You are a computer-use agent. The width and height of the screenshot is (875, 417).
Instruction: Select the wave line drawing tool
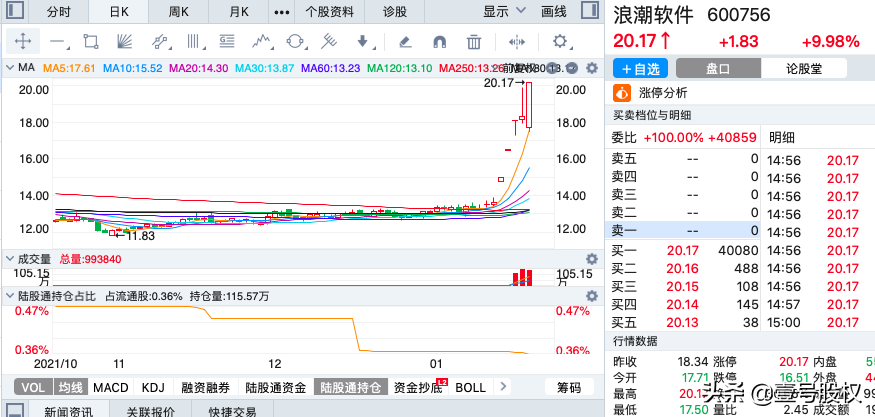(x=261, y=41)
